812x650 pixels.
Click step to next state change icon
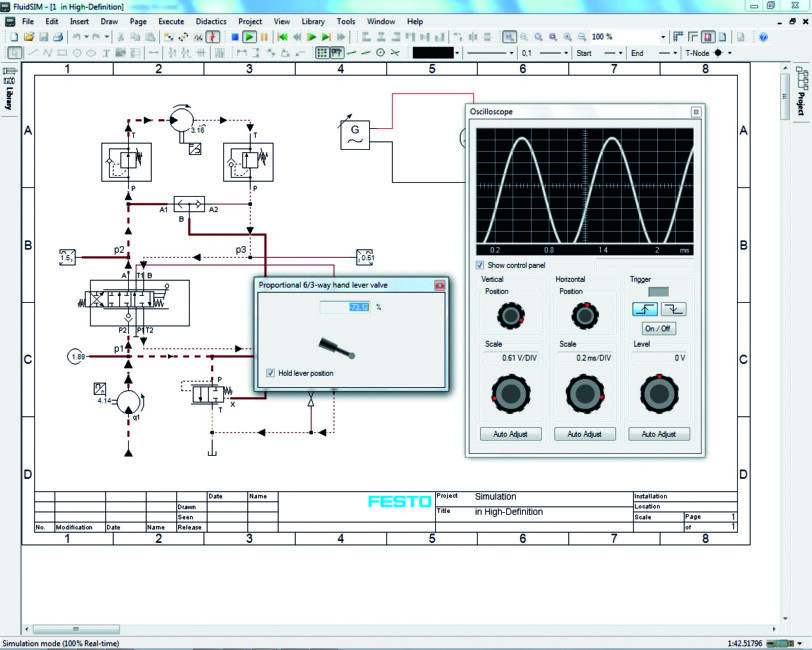click(326, 37)
